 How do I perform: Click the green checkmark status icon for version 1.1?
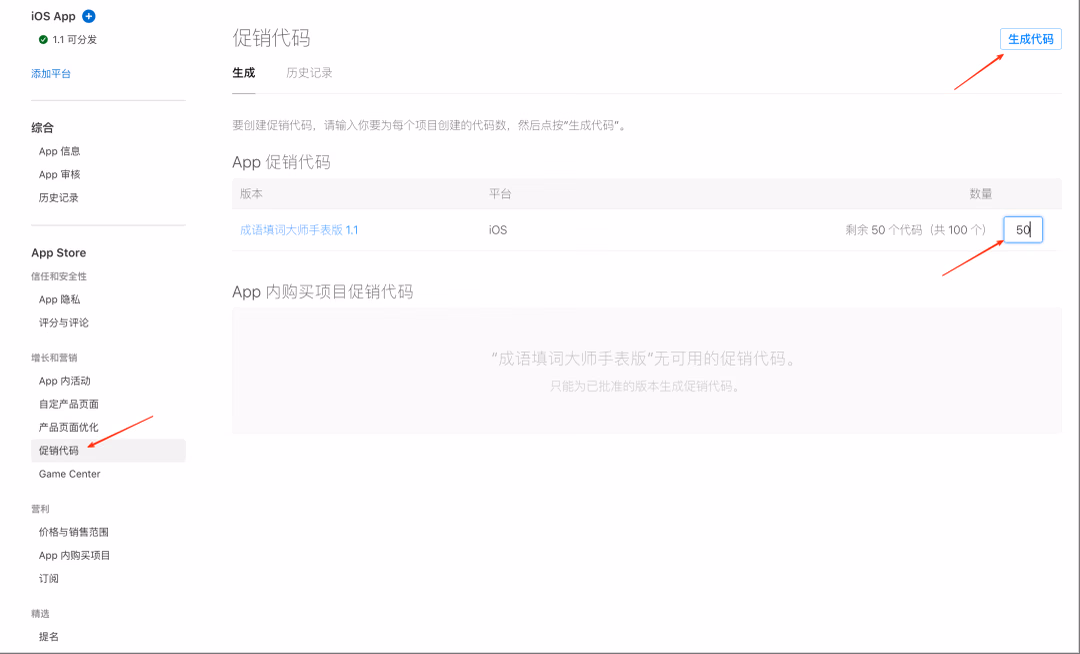(43, 40)
